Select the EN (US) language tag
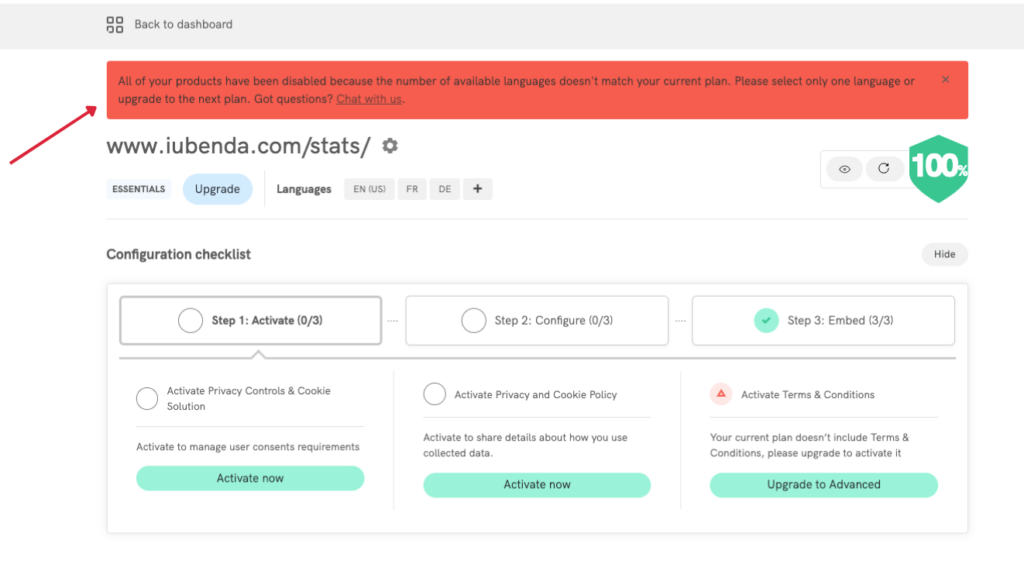Image resolution: width=1024 pixels, height=564 pixels. 369,189
